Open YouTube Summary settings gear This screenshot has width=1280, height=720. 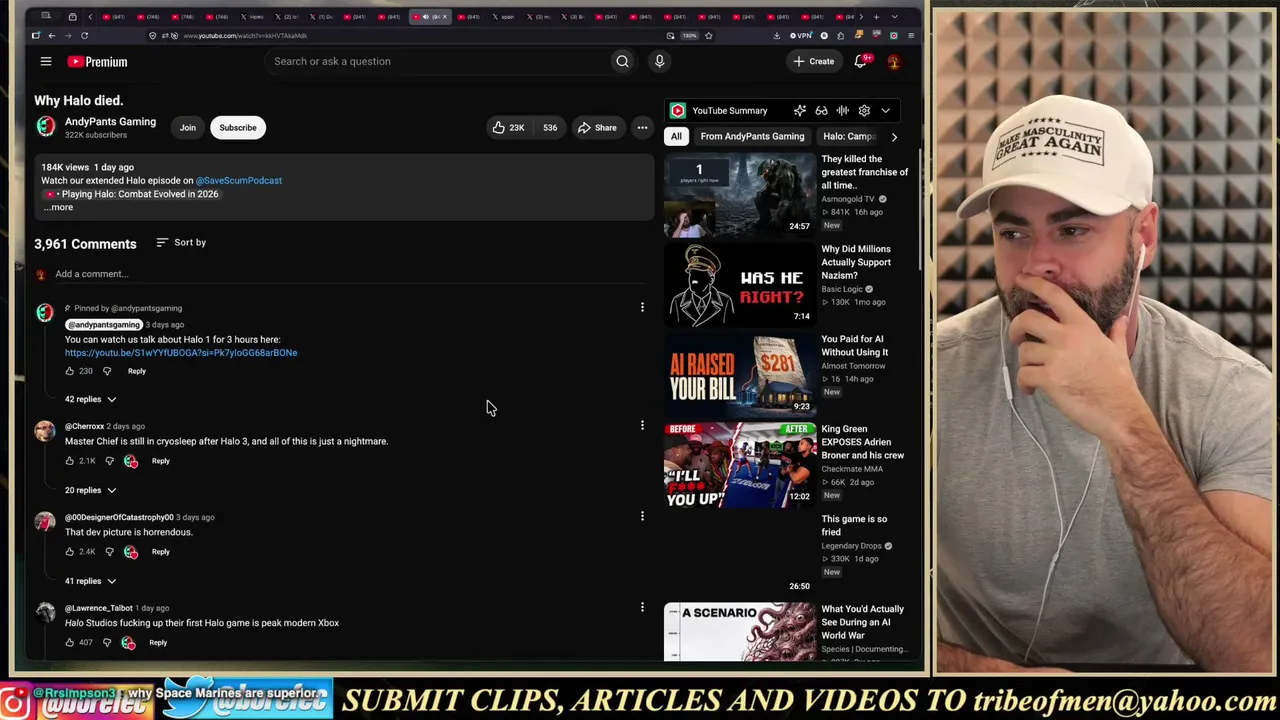click(x=864, y=111)
